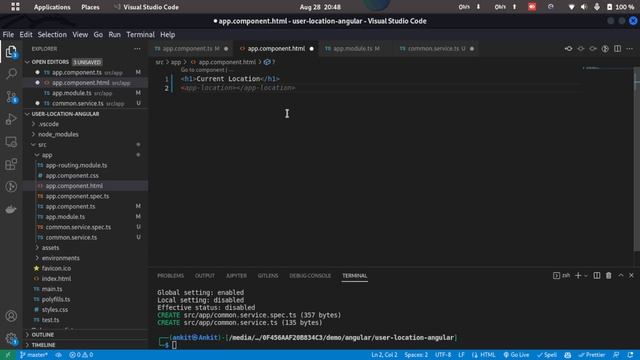640x360 pixels.
Task: Open the Explorer view in activity bar
Action: tap(11, 52)
